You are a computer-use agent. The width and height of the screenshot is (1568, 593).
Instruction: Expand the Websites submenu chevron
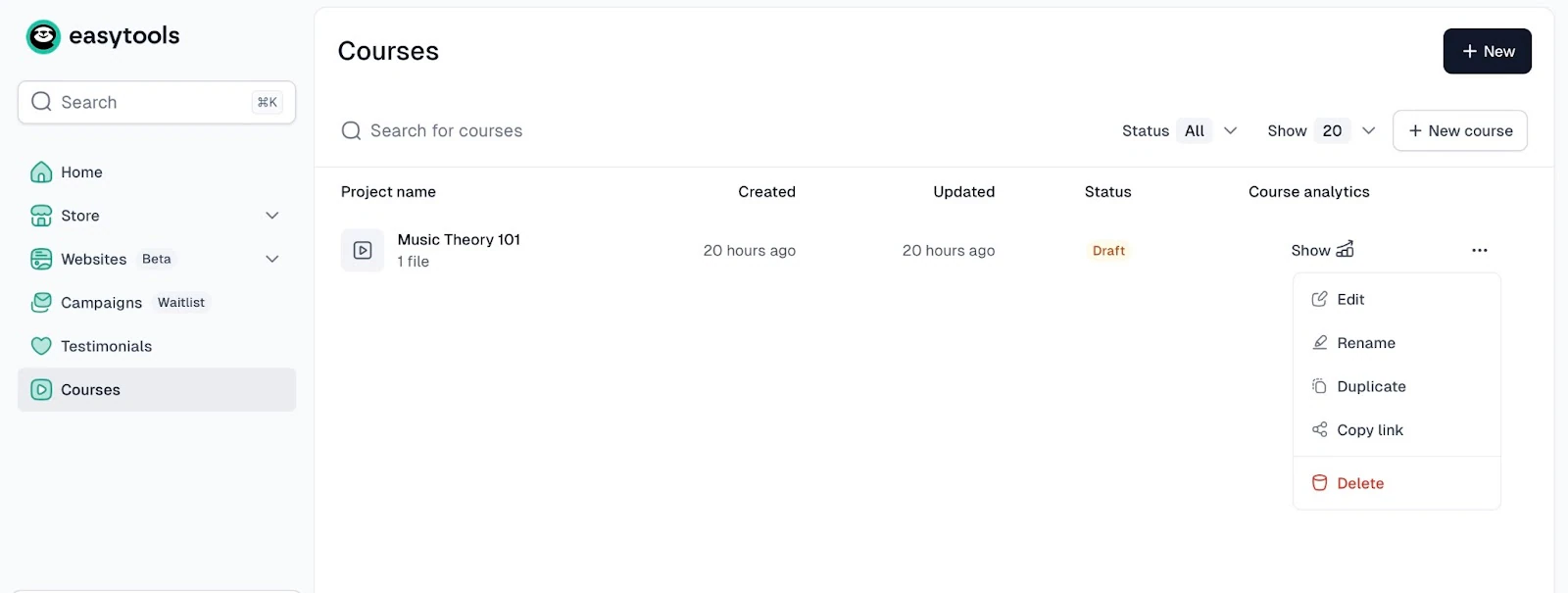coord(272,259)
